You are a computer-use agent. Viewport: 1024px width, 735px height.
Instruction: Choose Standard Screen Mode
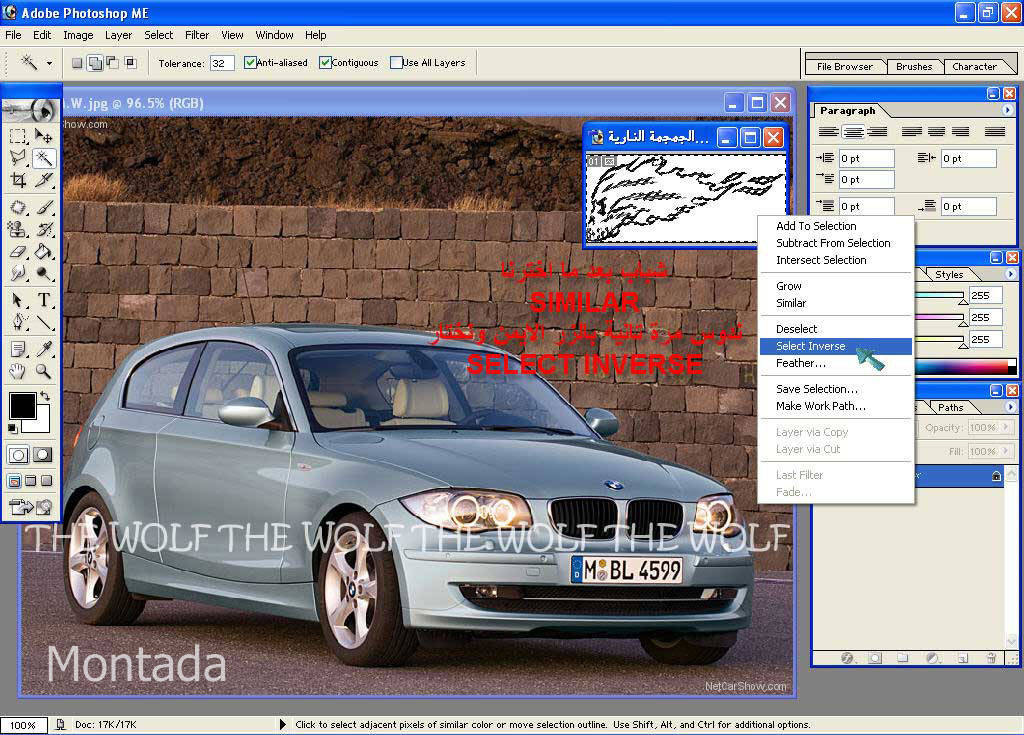(14, 482)
